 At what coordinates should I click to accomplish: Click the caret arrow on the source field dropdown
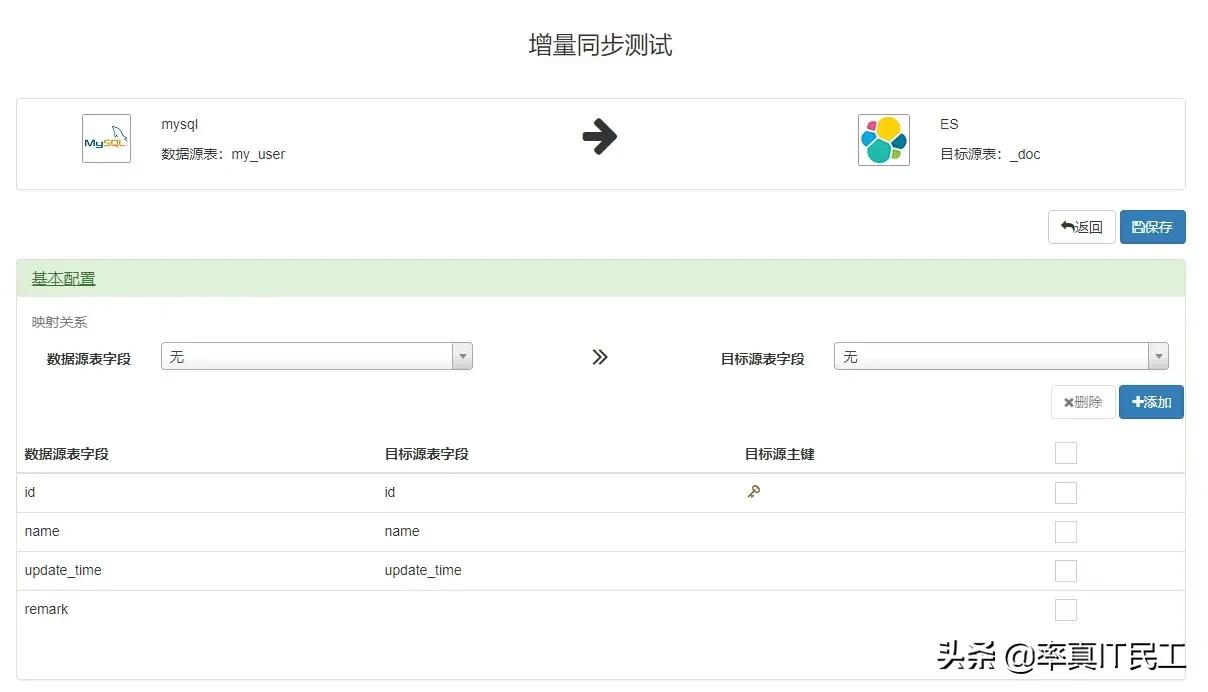[462, 356]
